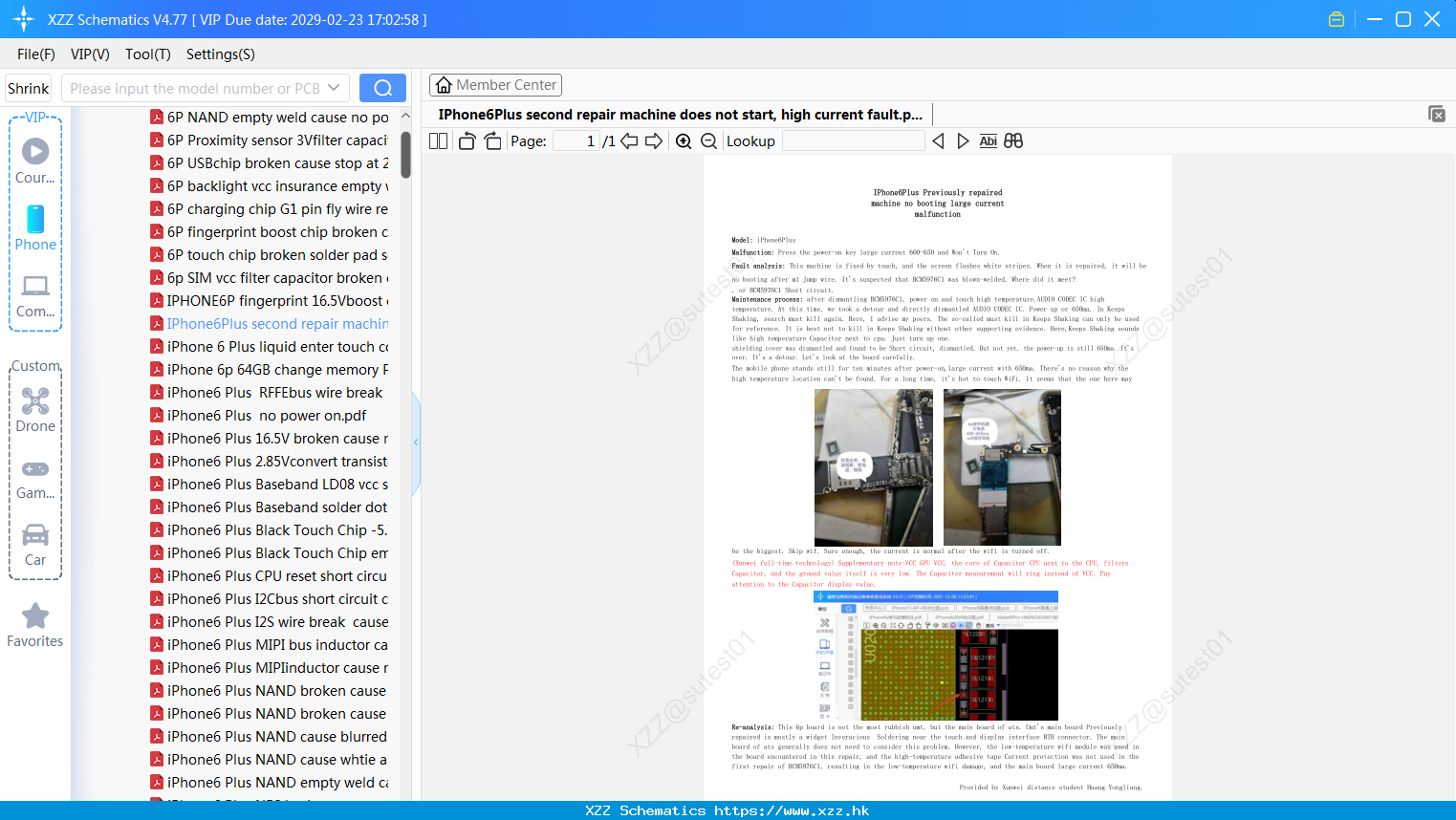Open iPhone6 Plus NAND cause blurred file

coord(270,737)
